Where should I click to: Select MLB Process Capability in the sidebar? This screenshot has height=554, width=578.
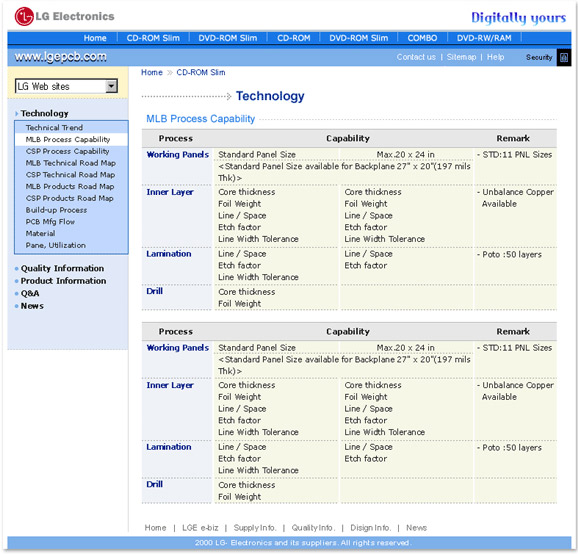(68, 139)
